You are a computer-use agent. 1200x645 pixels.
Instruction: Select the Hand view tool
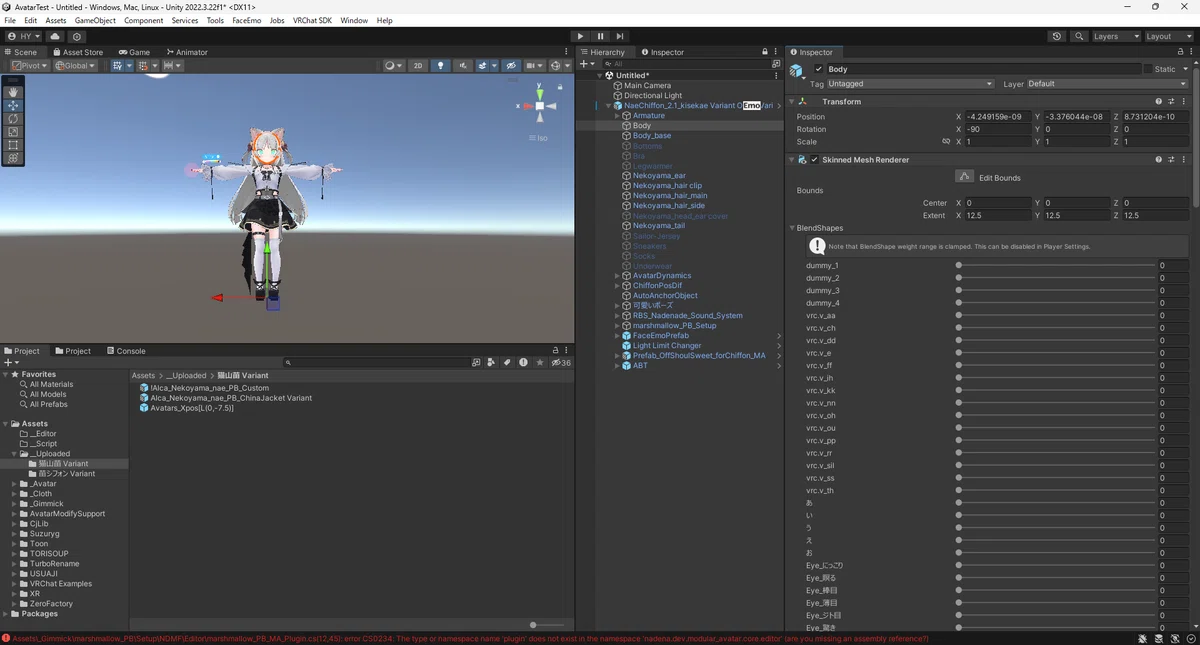tap(13, 92)
